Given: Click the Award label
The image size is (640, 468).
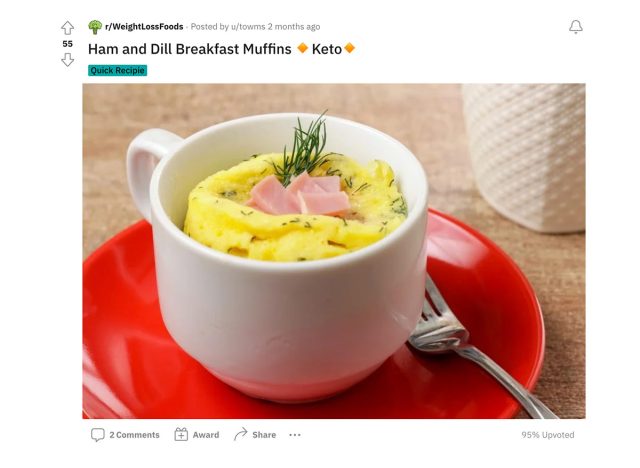Looking at the screenshot, I should [206, 435].
